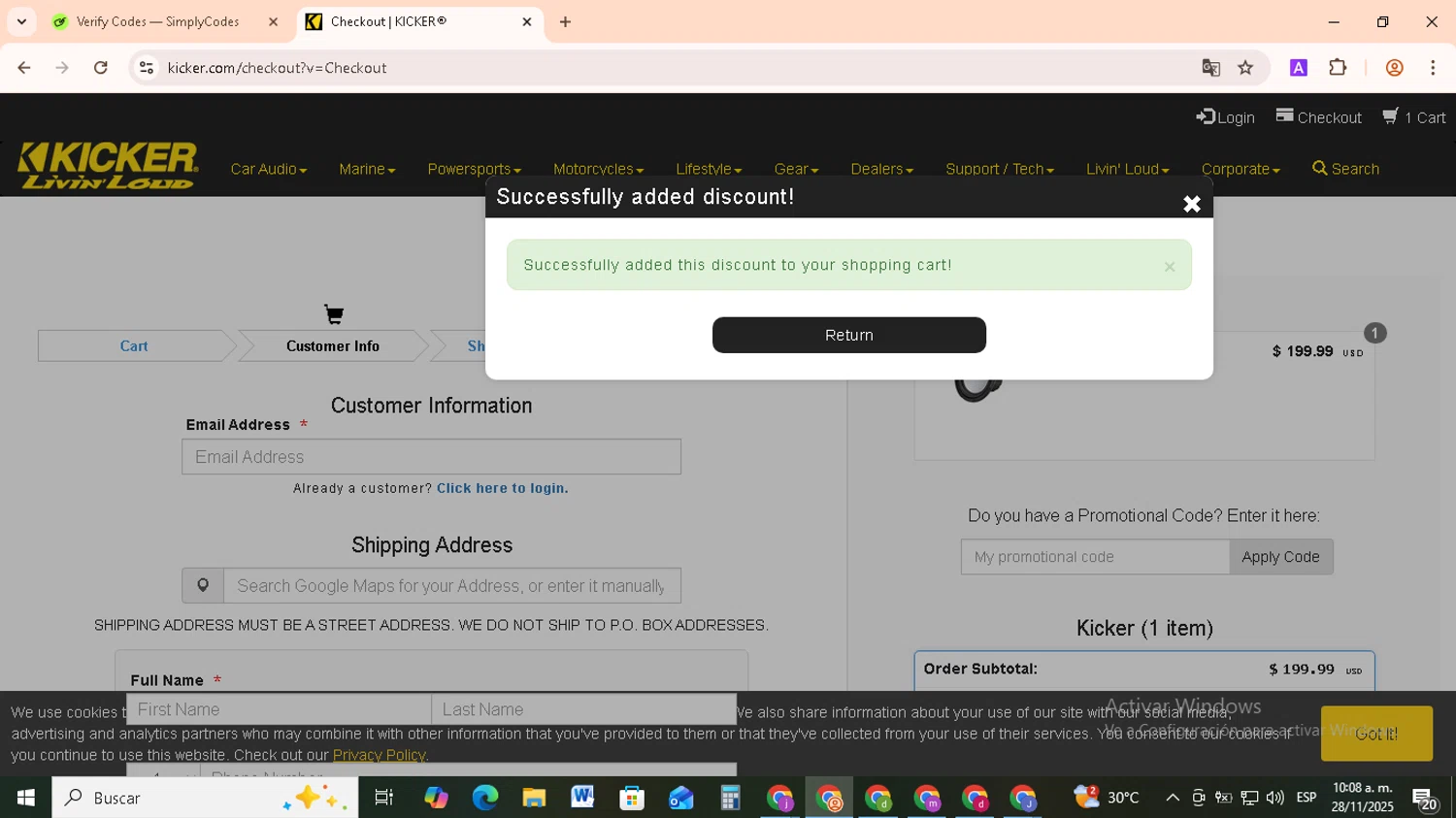This screenshot has width=1456, height=818.
Task: Expand the Gear navigation menu
Action: pos(796,169)
